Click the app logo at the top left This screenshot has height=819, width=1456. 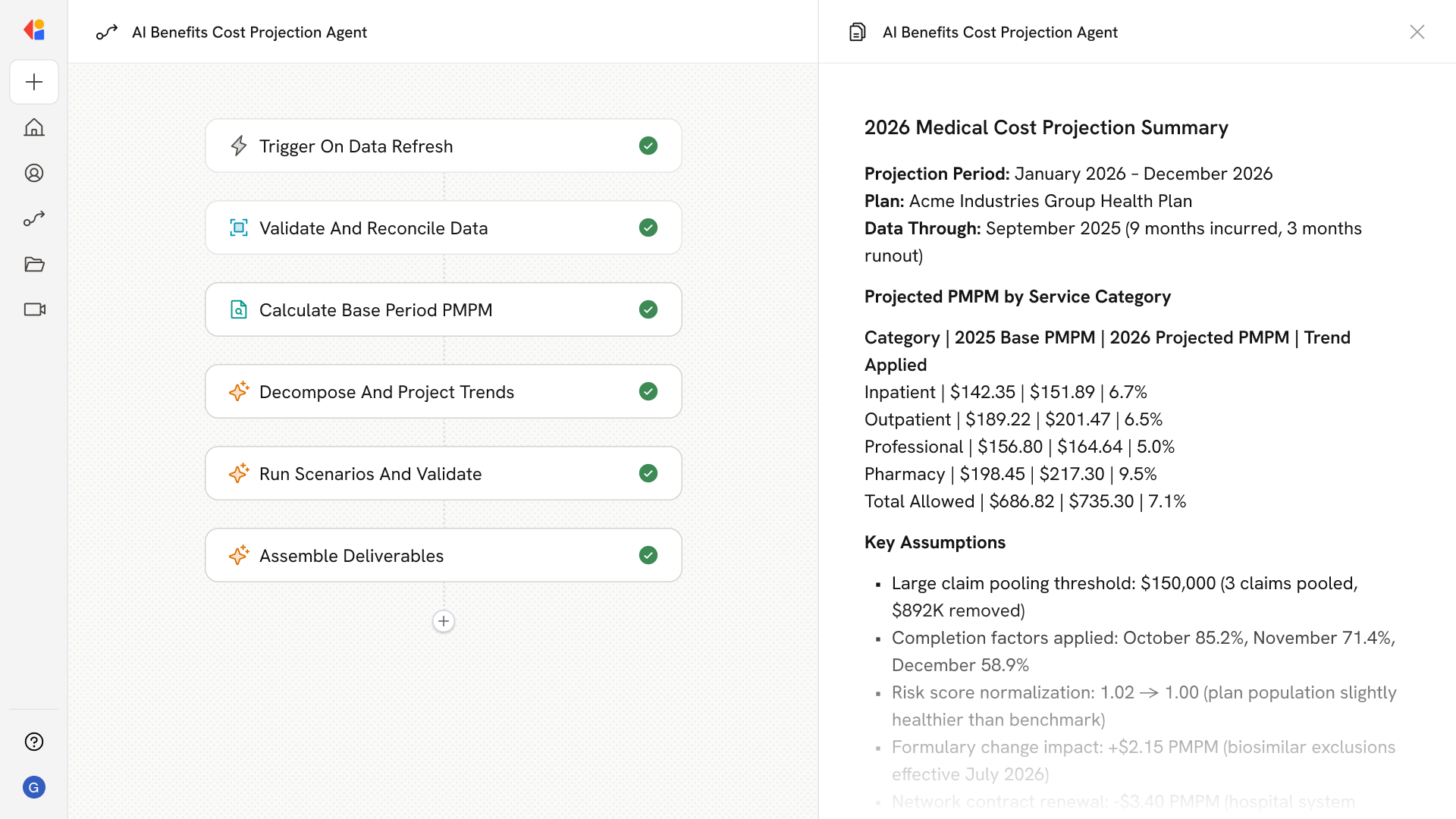(x=34, y=30)
